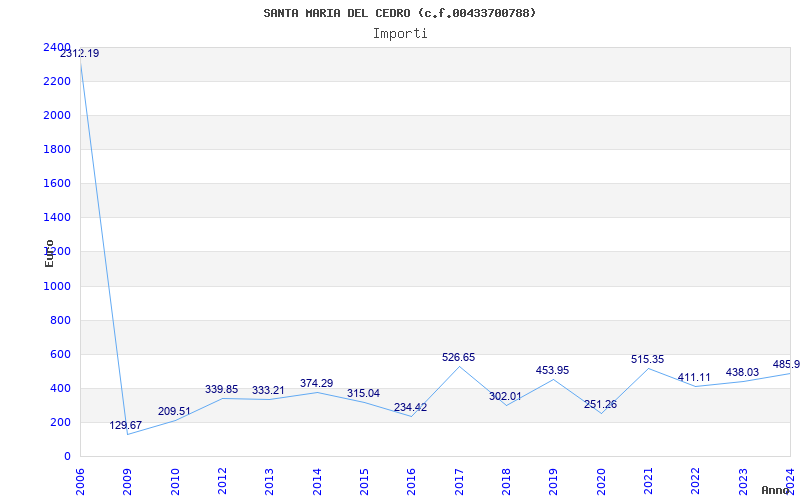800x500 pixels.
Task: Select the 234.42 value for 2016
Action: pyautogui.click(x=410, y=407)
